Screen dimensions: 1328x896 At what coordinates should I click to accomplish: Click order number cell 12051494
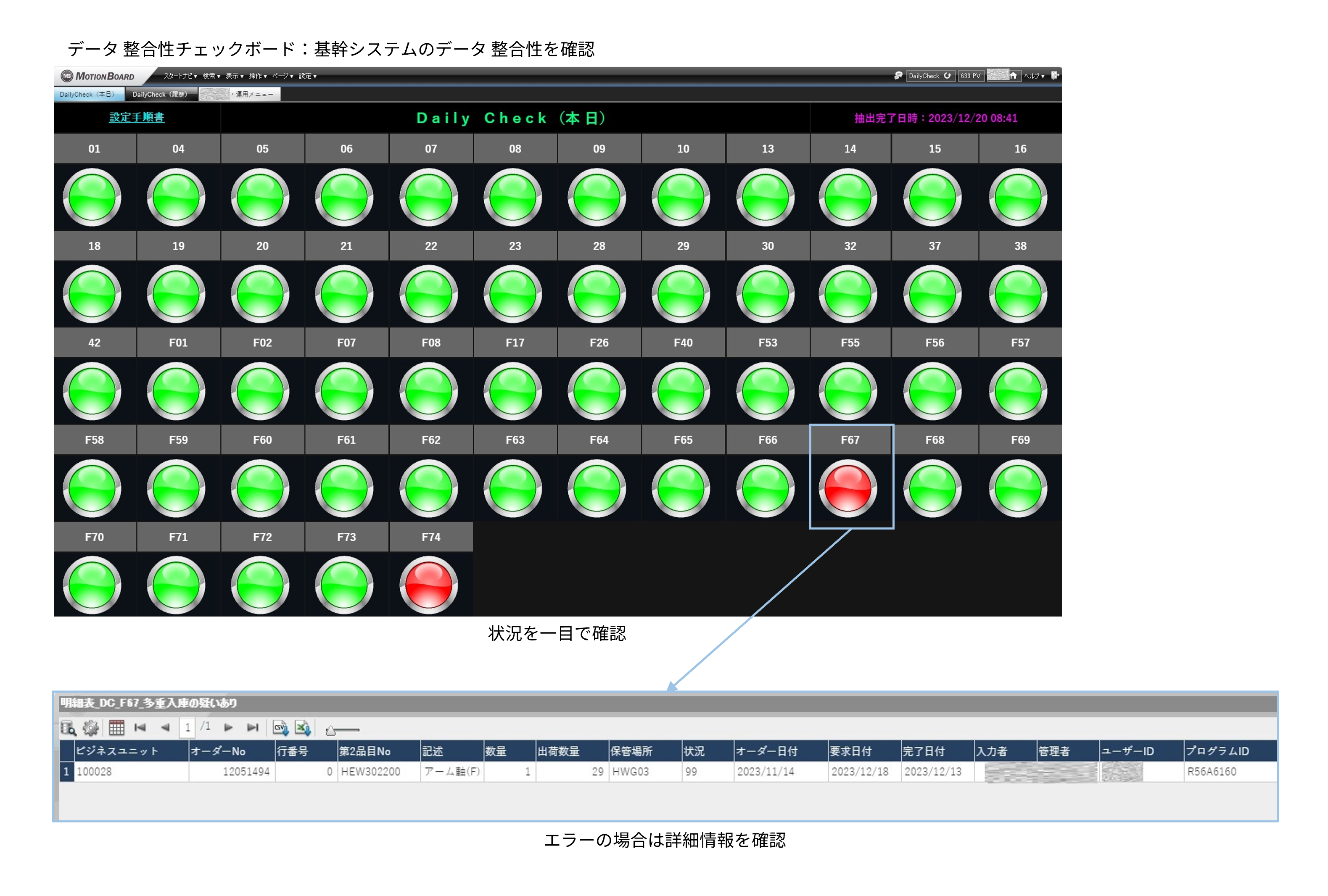[x=232, y=772]
